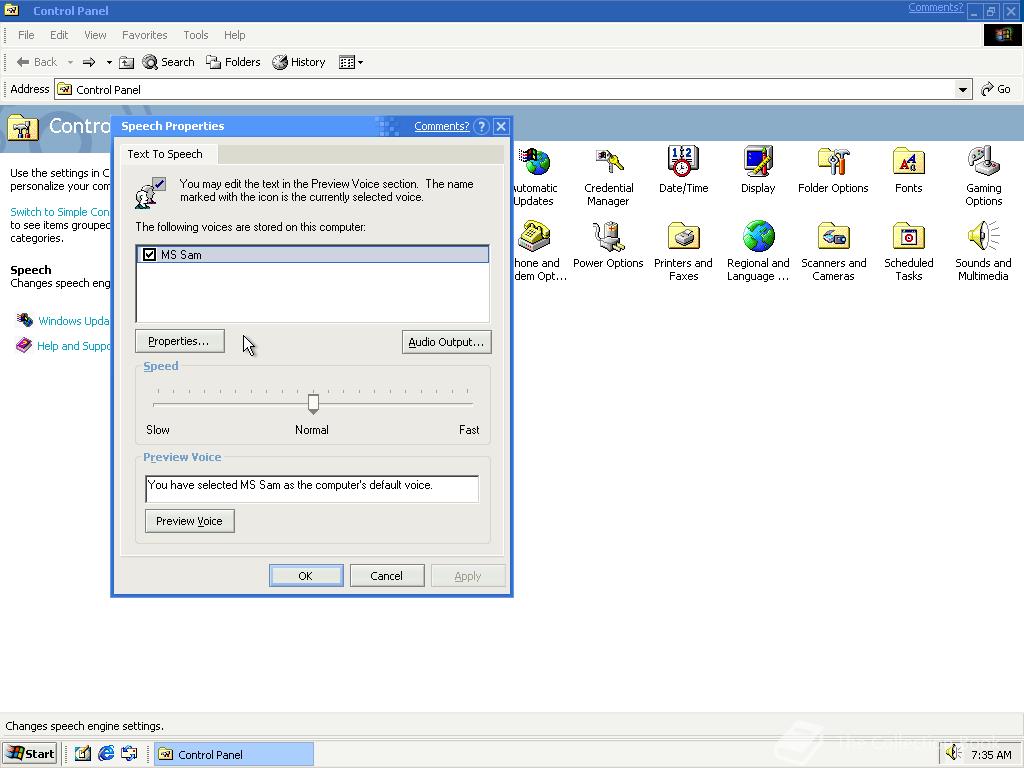Image resolution: width=1024 pixels, height=768 pixels.
Task: Open the Automatic Updates icon
Action: tap(535, 176)
